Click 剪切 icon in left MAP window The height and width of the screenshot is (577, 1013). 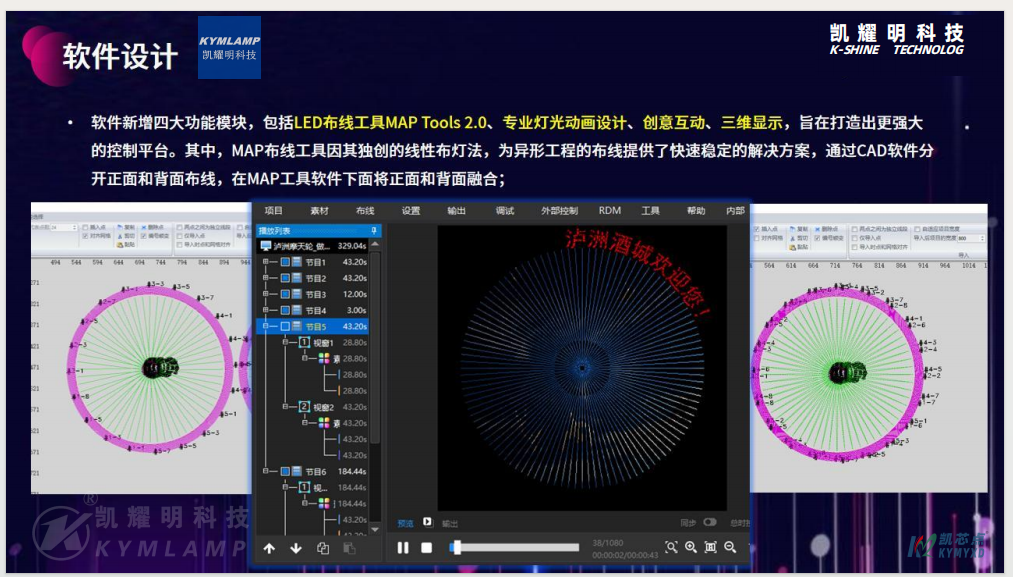pos(120,236)
